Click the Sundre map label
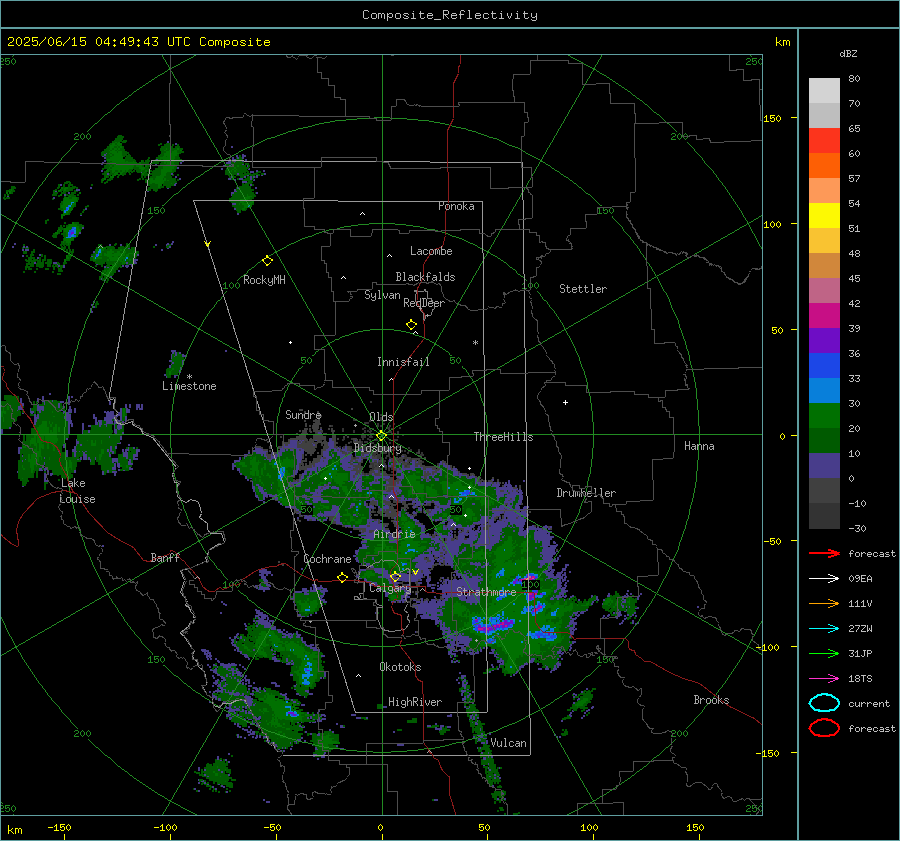 pos(303,414)
